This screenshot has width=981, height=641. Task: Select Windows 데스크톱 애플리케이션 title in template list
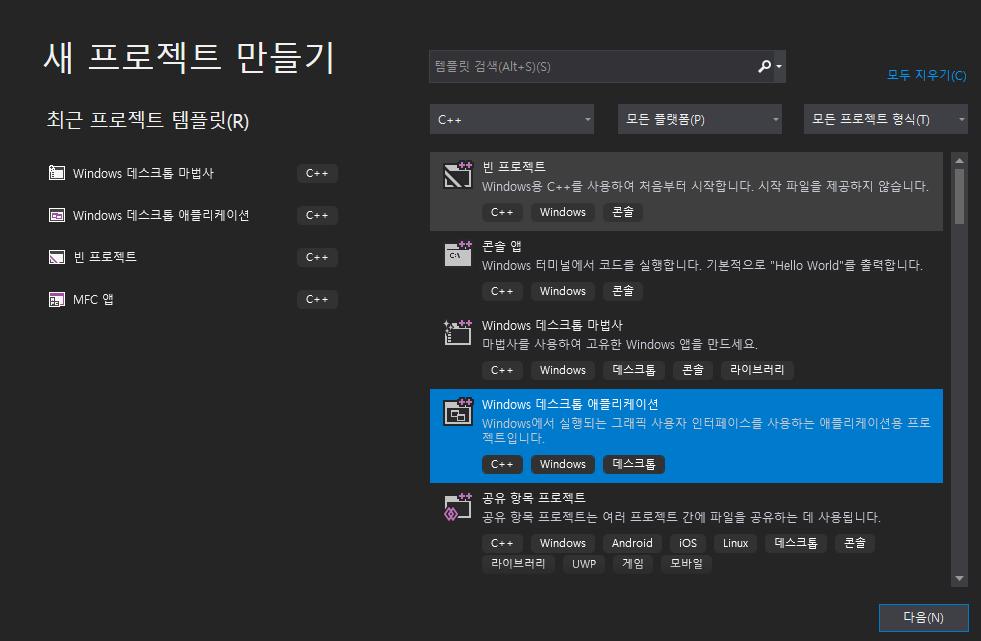tap(570, 404)
